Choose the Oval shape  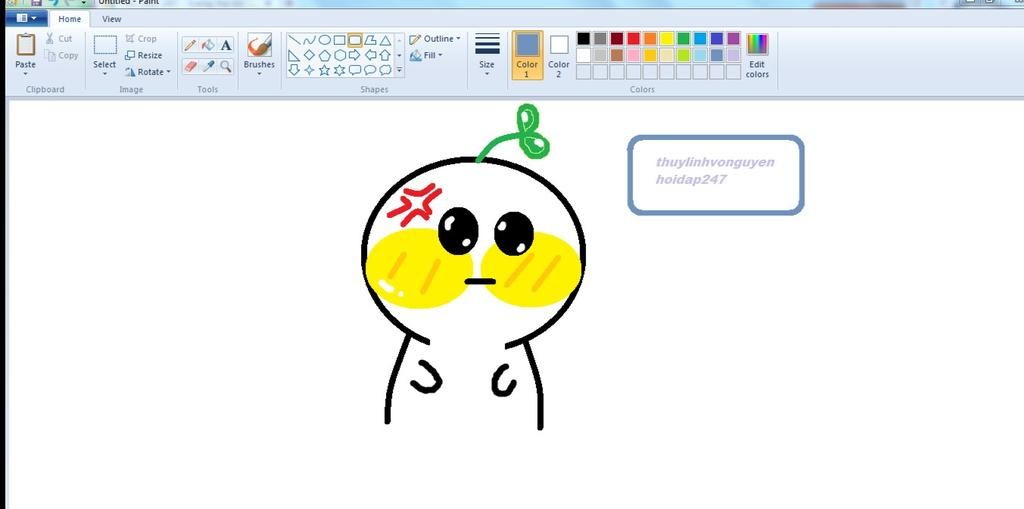325,41
